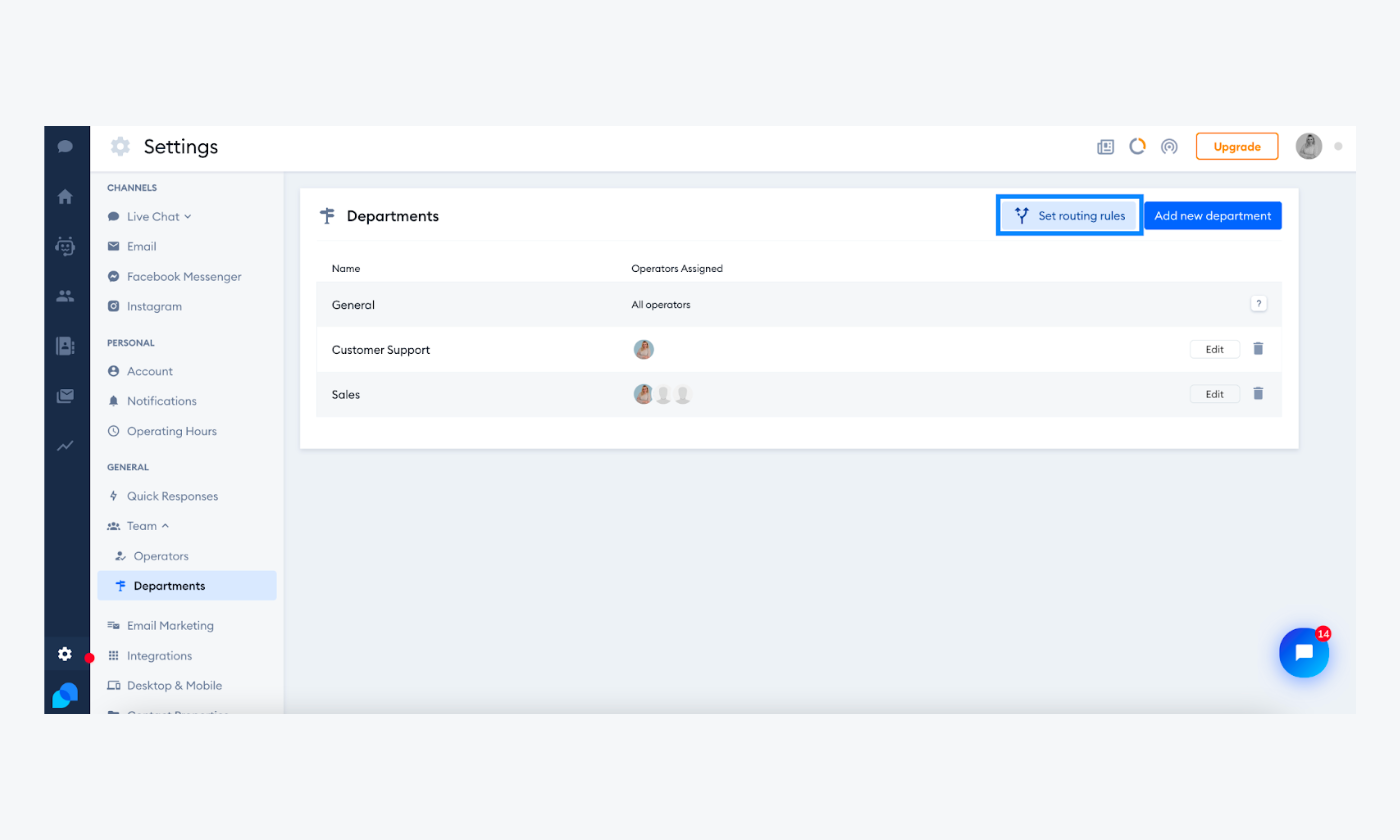Select Departments under Team
Image resolution: width=1400 pixels, height=840 pixels.
(187, 586)
